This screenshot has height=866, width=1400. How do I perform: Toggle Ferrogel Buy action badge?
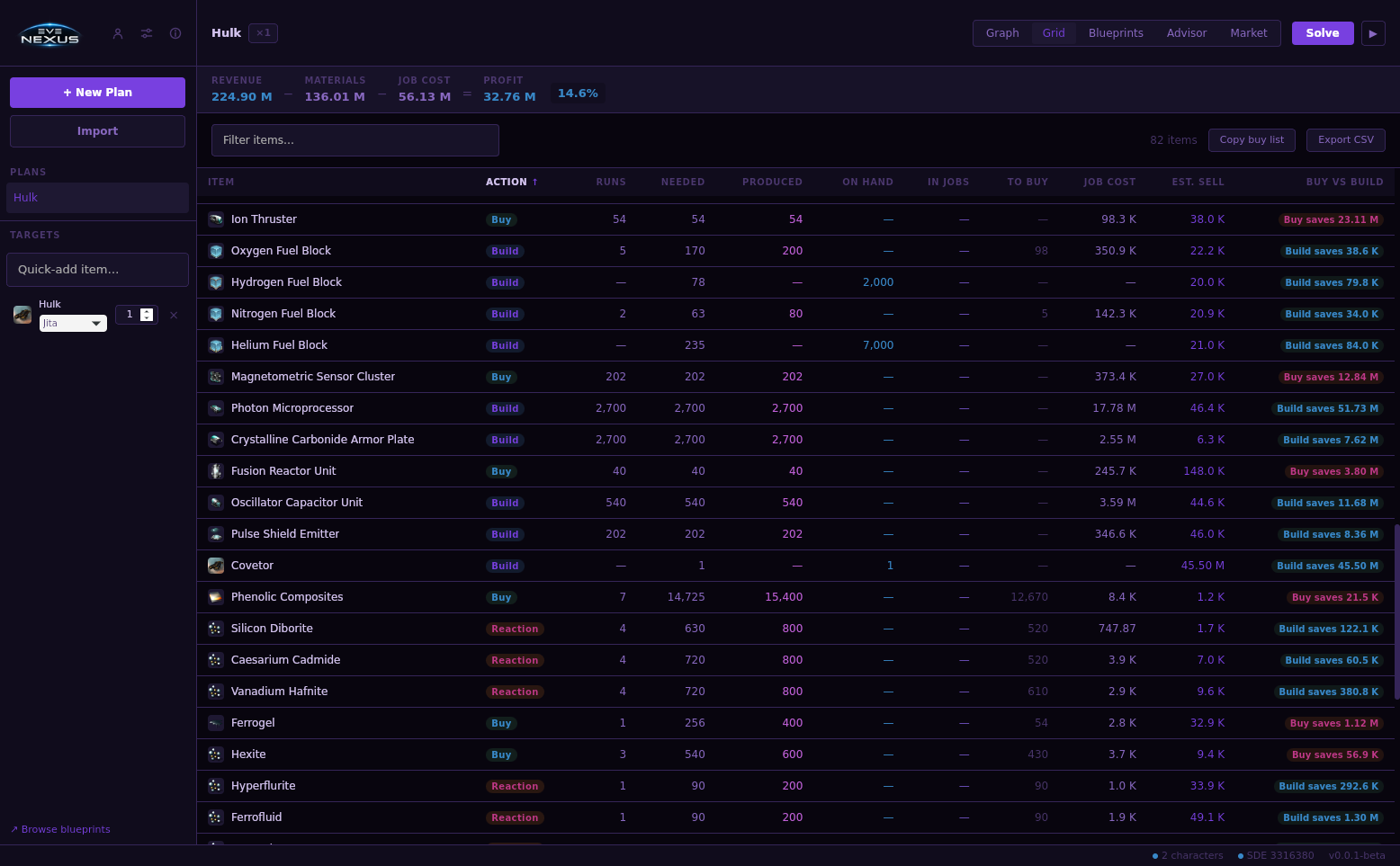501,723
